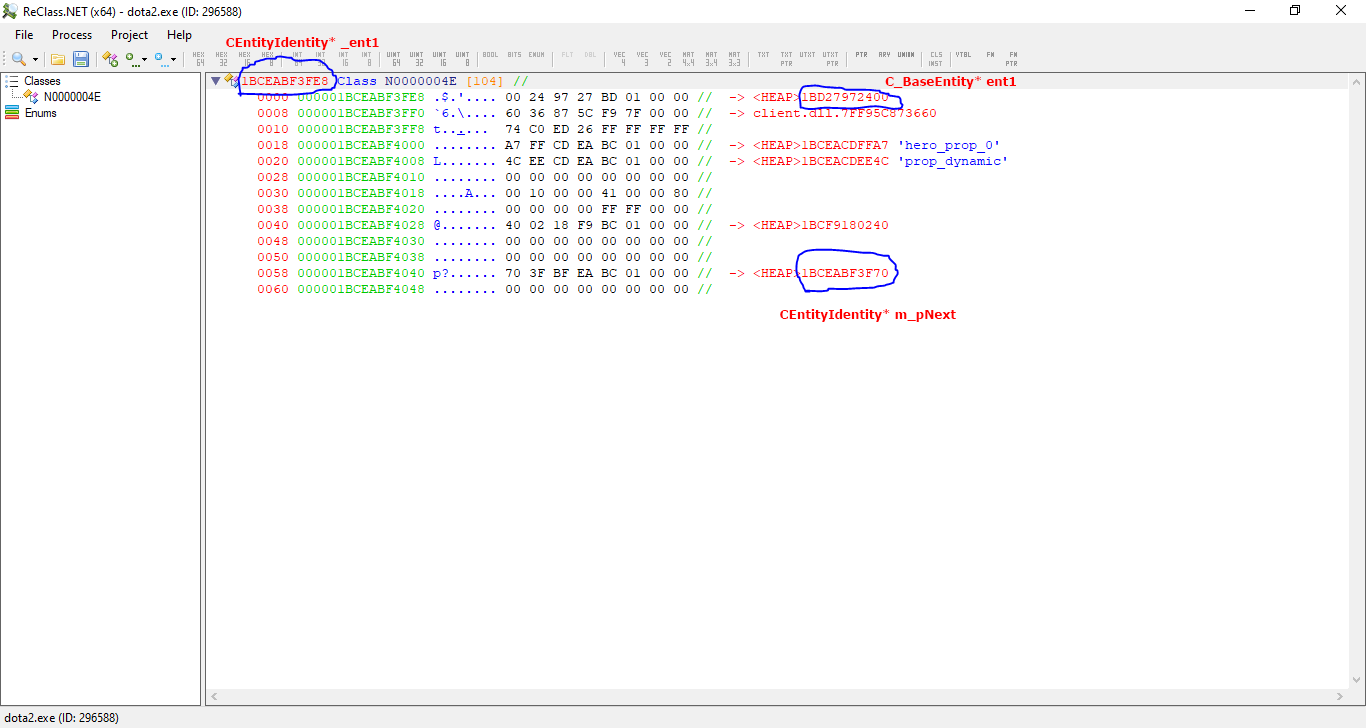Click the 'hero_prop_0' string value
This screenshot has width=1366, height=728.
click(948, 145)
